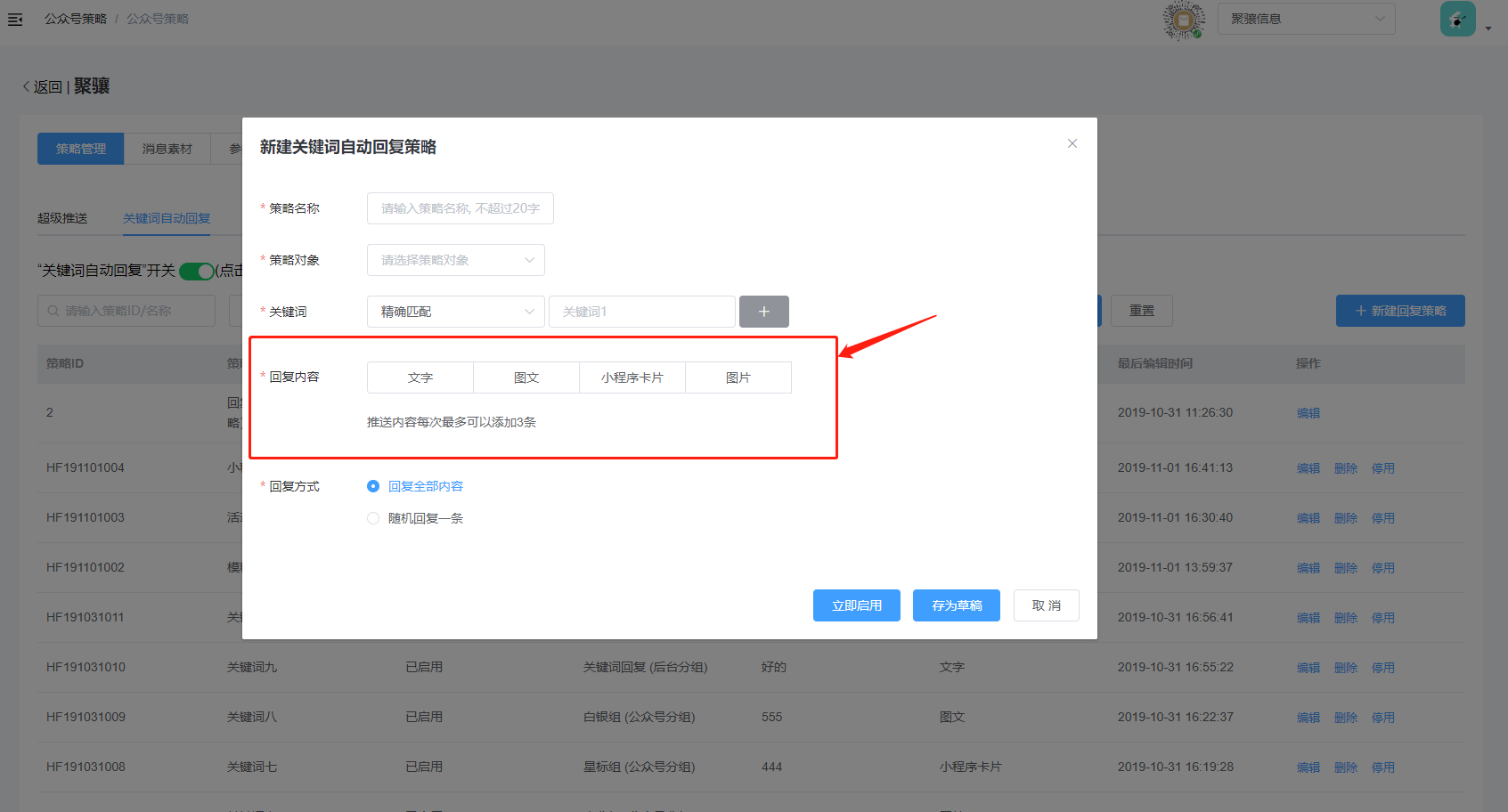Close the new keyword strategy dialog
Screen dimensions: 1508x812
tap(1072, 143)
